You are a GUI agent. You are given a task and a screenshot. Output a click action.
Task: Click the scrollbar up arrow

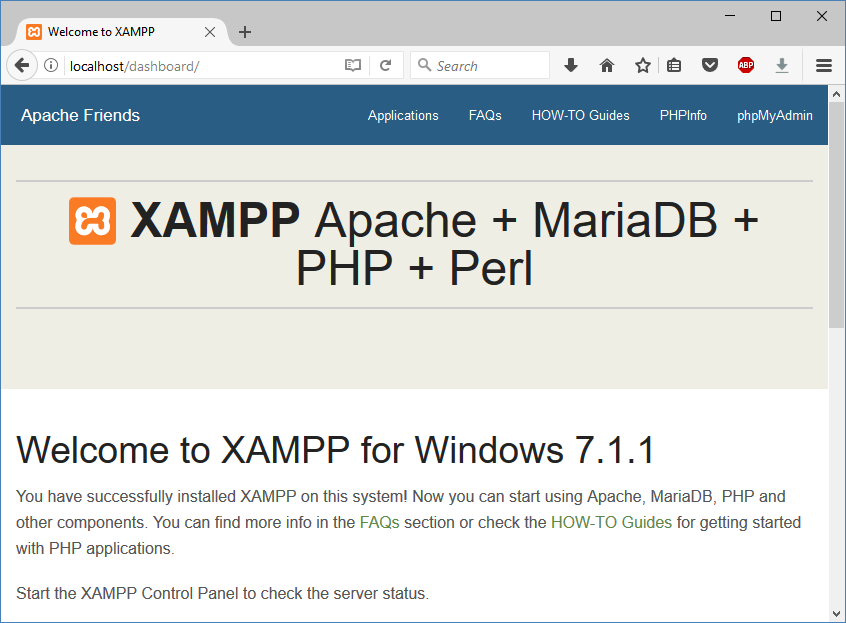pyautogui.click(x=836, y=94)
